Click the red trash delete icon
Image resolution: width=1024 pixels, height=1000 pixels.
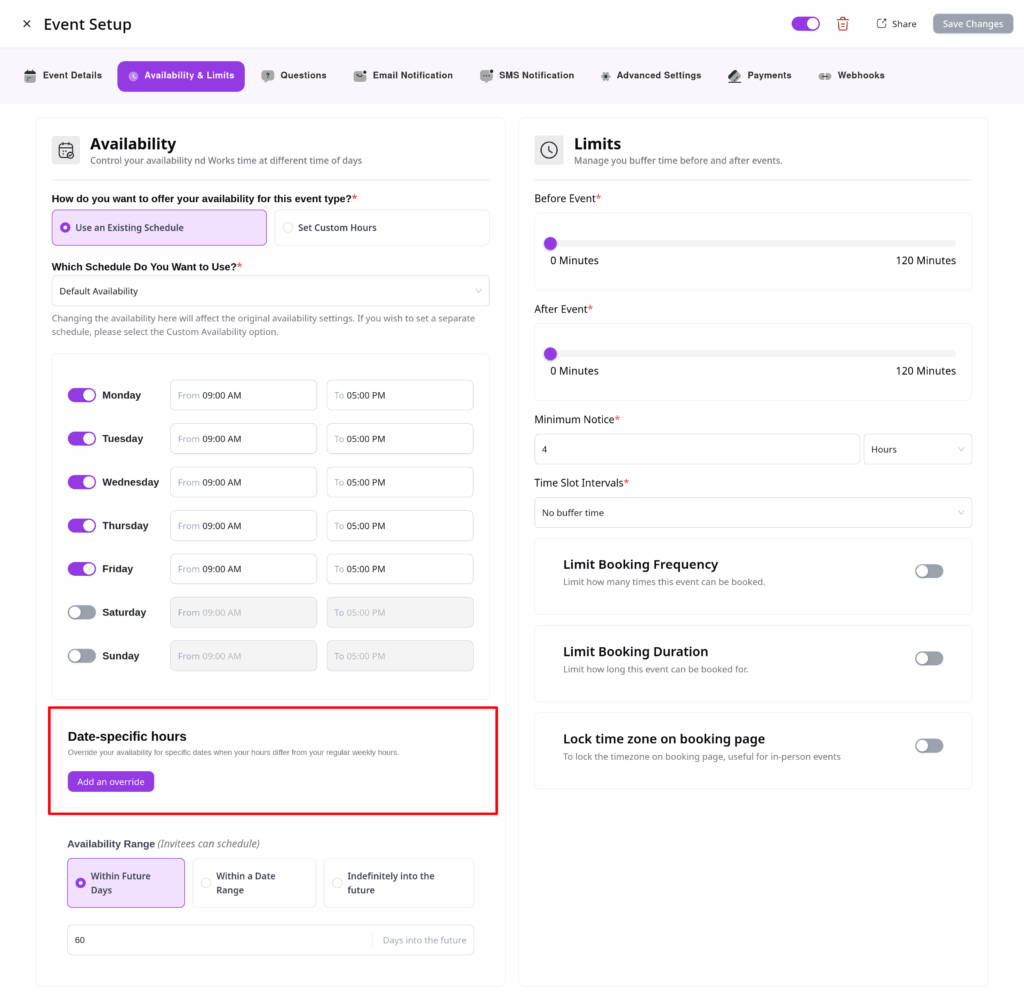[x=843, y=24]
